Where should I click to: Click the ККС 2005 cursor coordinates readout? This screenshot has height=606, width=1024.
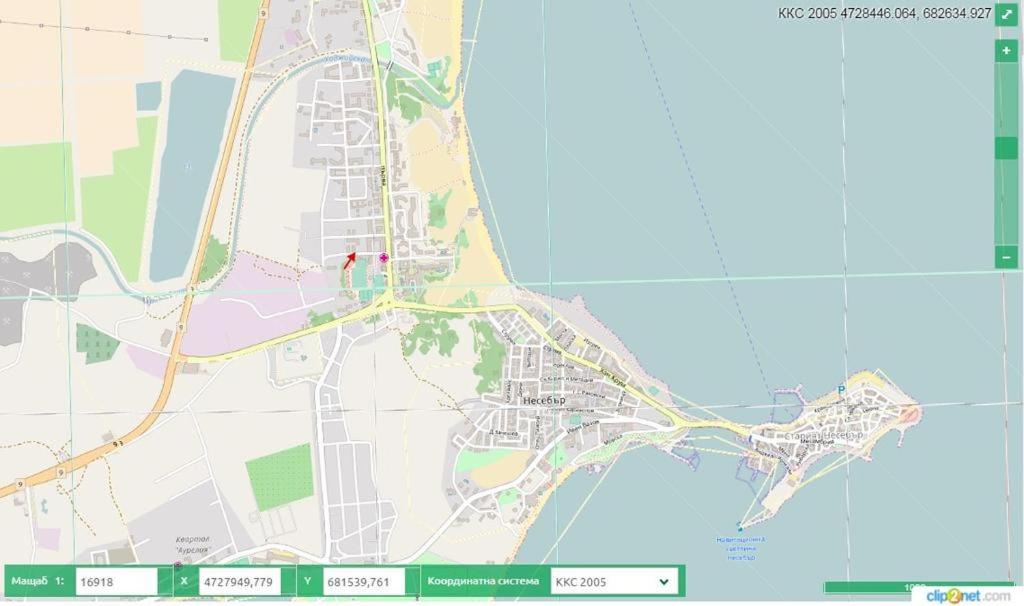click(x=884, y=14)
